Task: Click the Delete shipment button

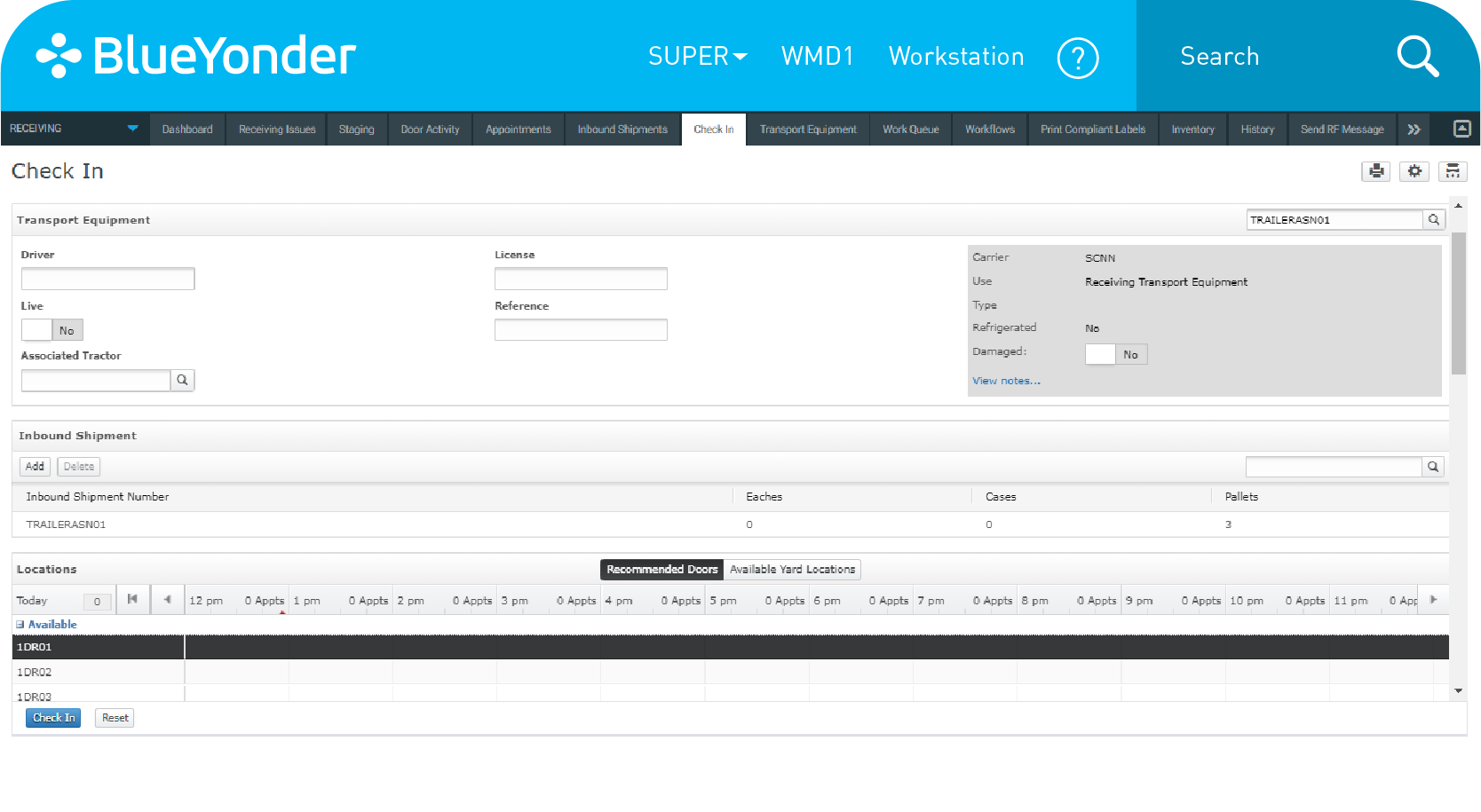Action: (x=79, y=467)
